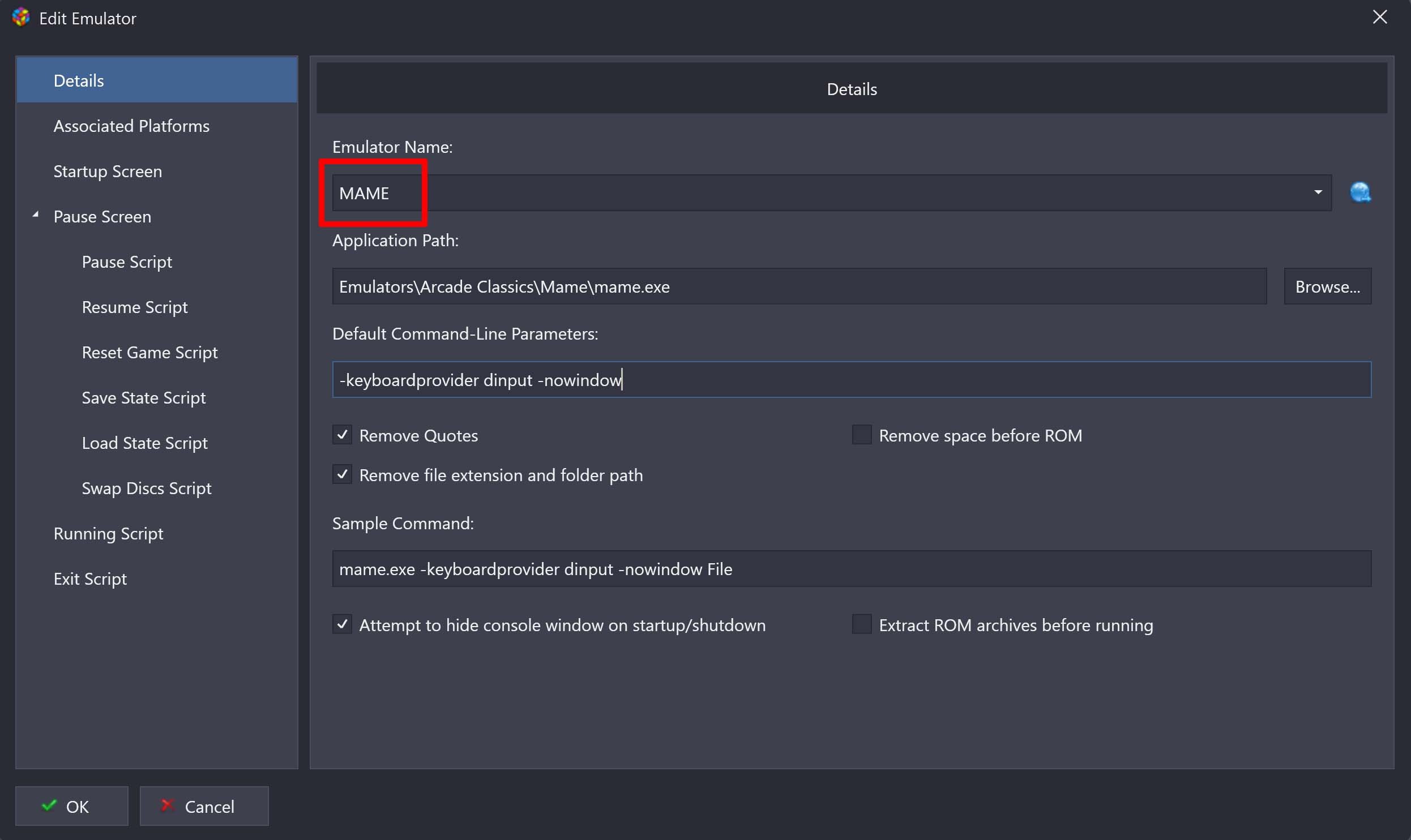Click into Emulator Name field containing MAME

click(831, 193)
